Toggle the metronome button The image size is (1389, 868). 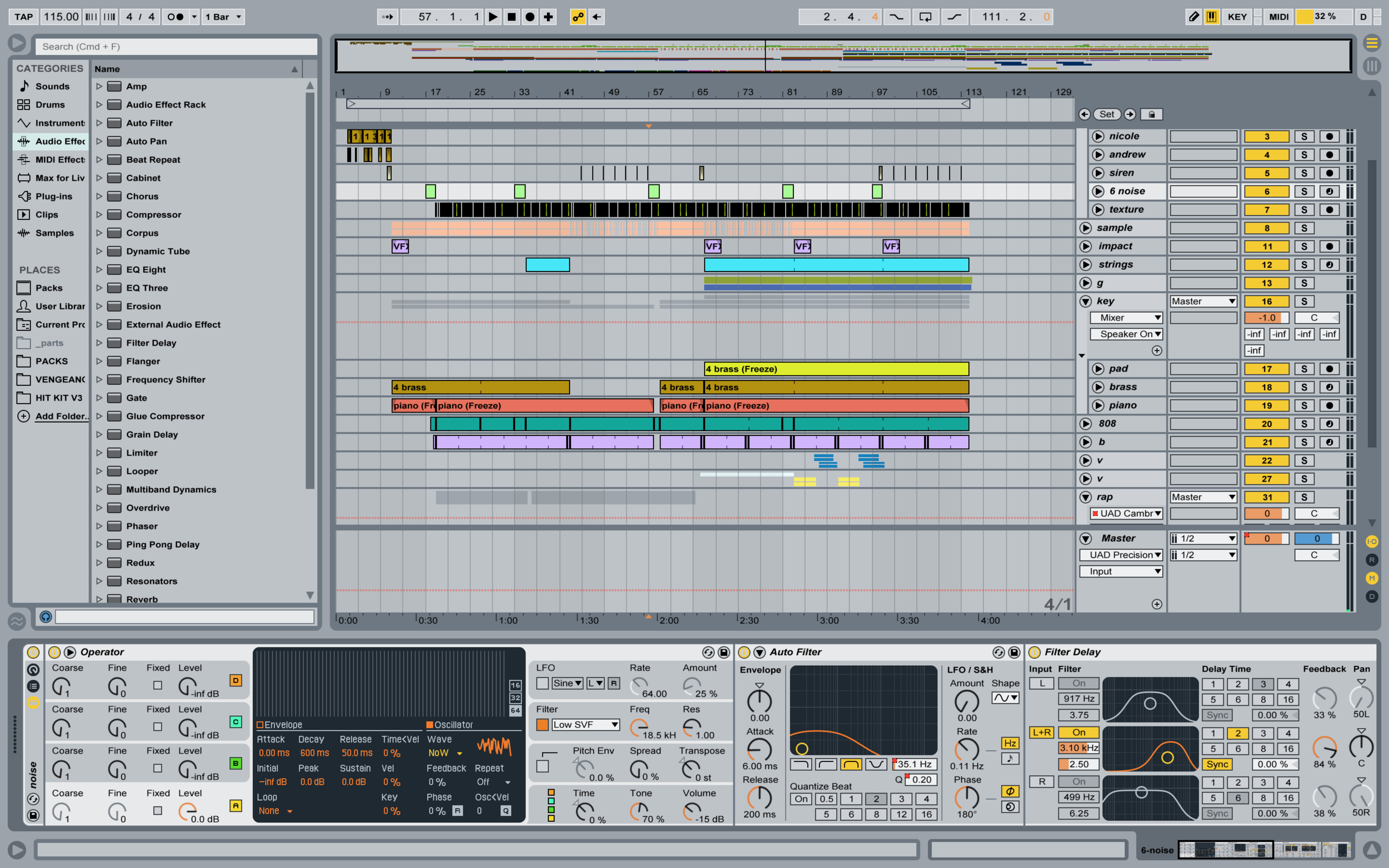(x=174, y=17)
